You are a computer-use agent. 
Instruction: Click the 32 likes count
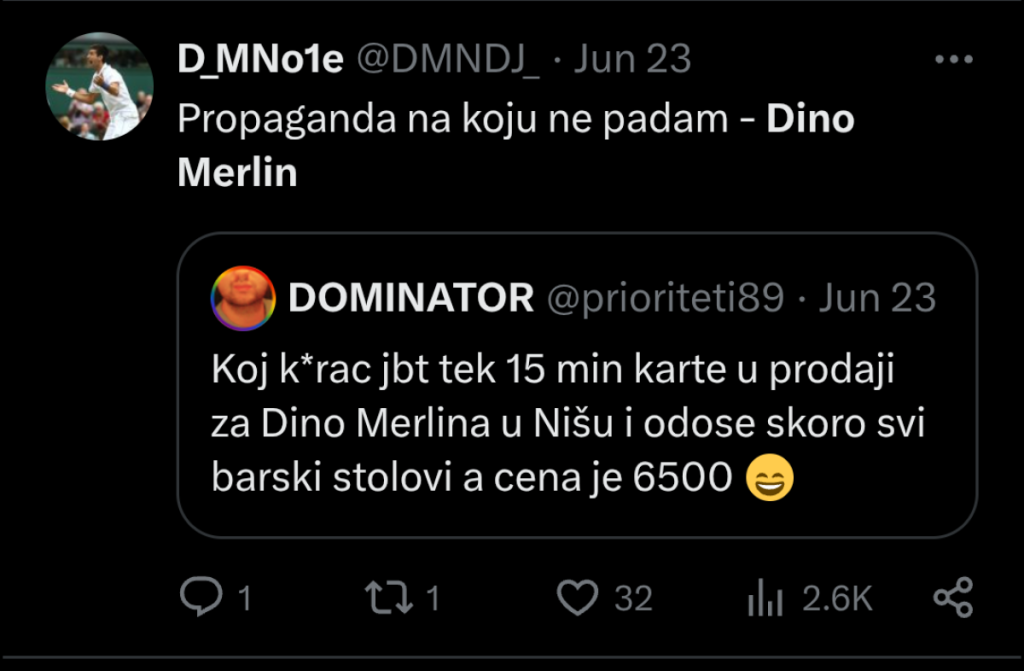(x=633, y=598)
